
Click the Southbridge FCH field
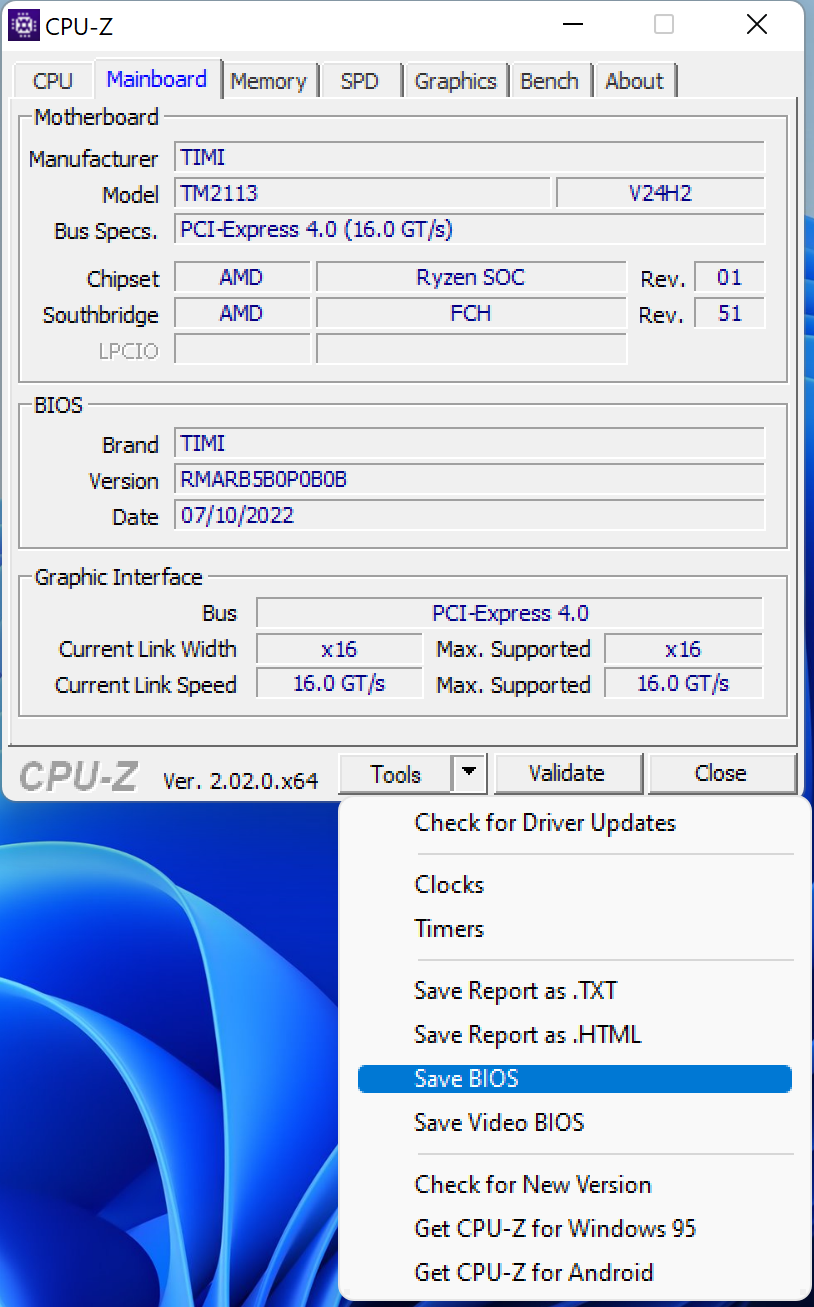(471, 314)
